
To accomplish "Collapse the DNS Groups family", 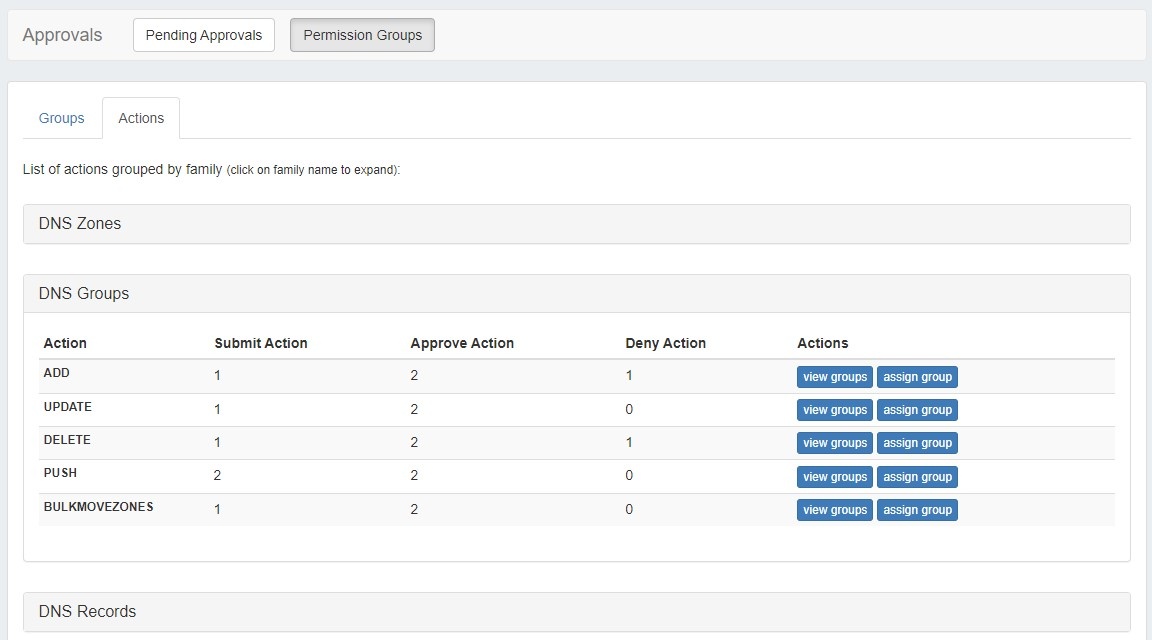I will 84,294.
